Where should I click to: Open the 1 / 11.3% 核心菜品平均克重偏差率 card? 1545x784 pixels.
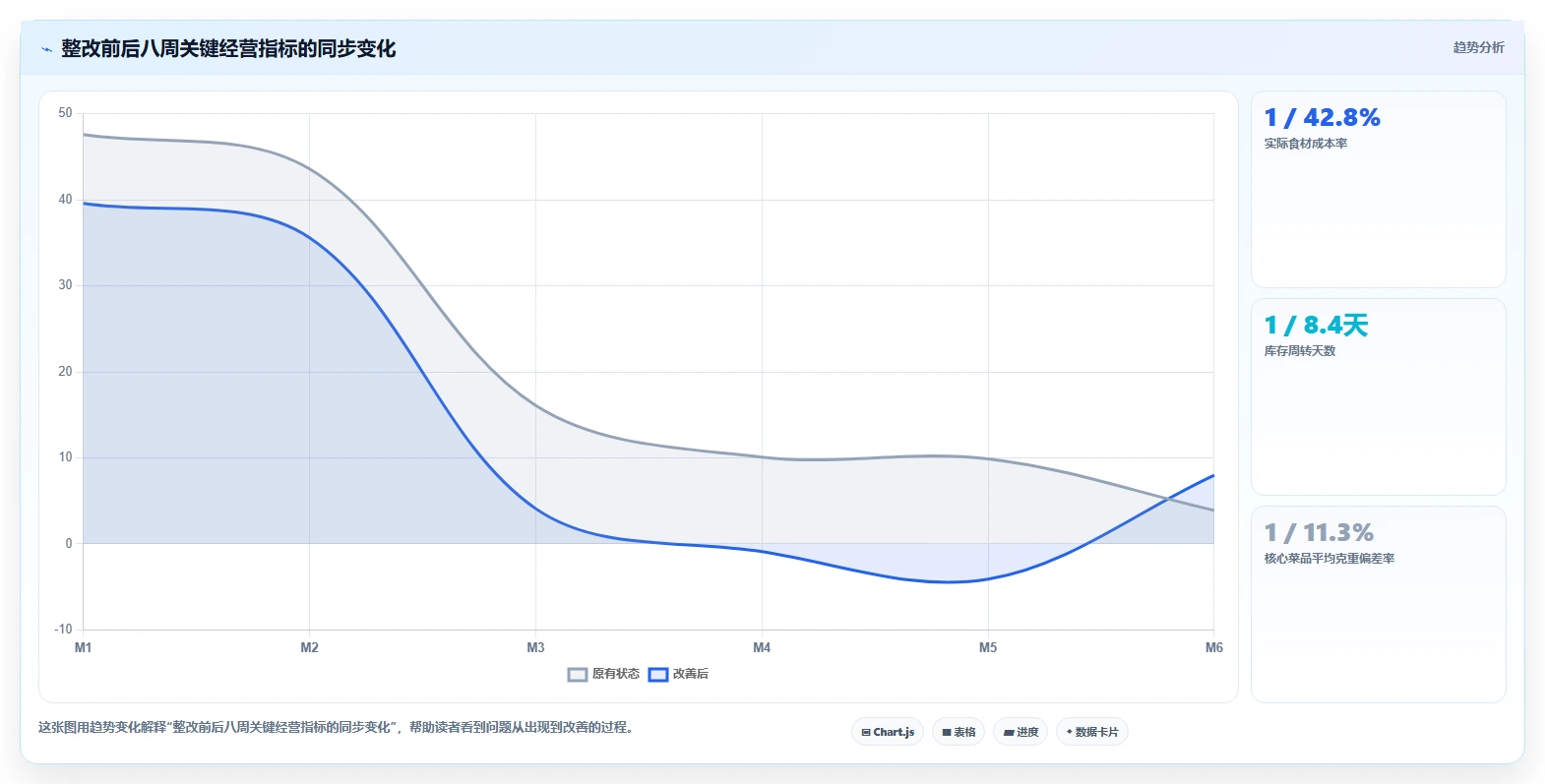(1379, 605)
